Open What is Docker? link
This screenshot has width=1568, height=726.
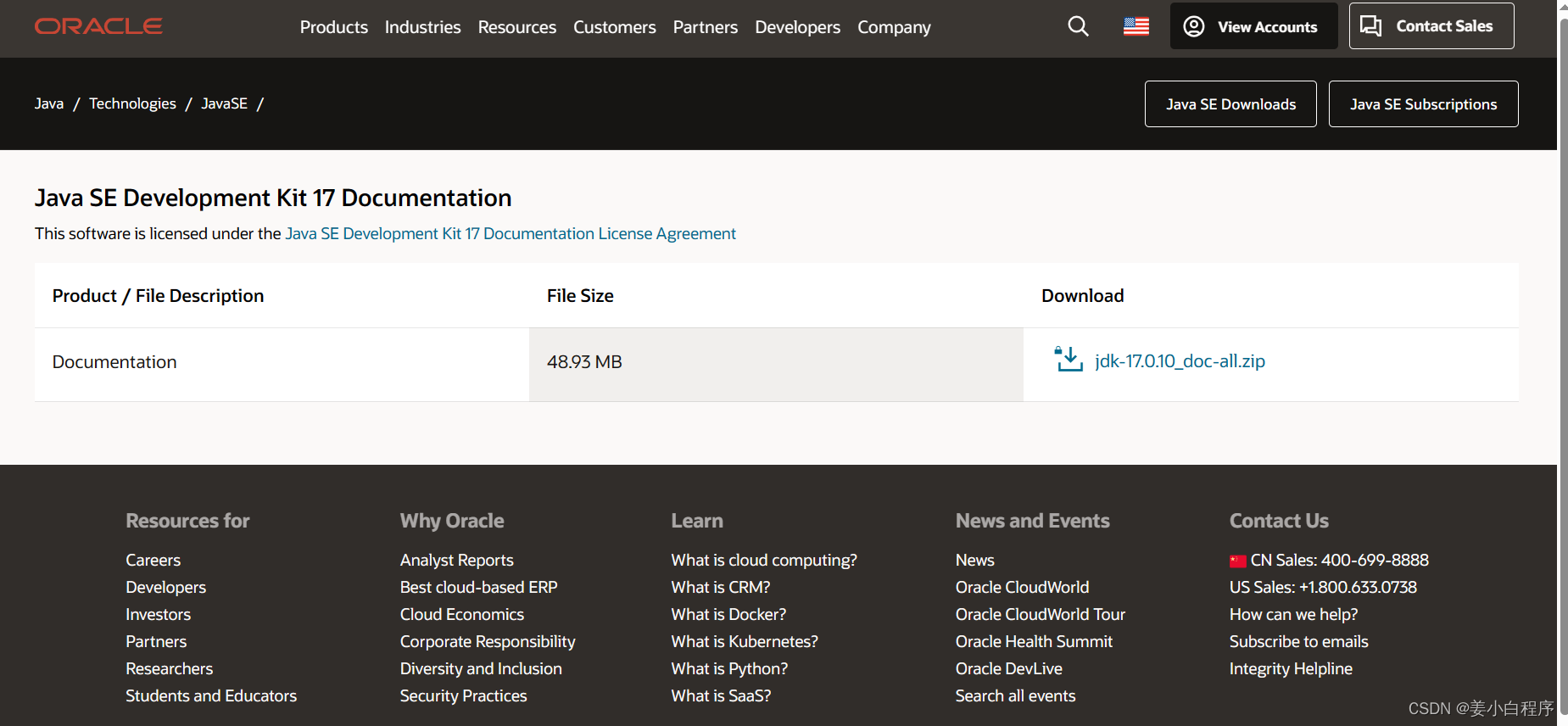point(728,614)
